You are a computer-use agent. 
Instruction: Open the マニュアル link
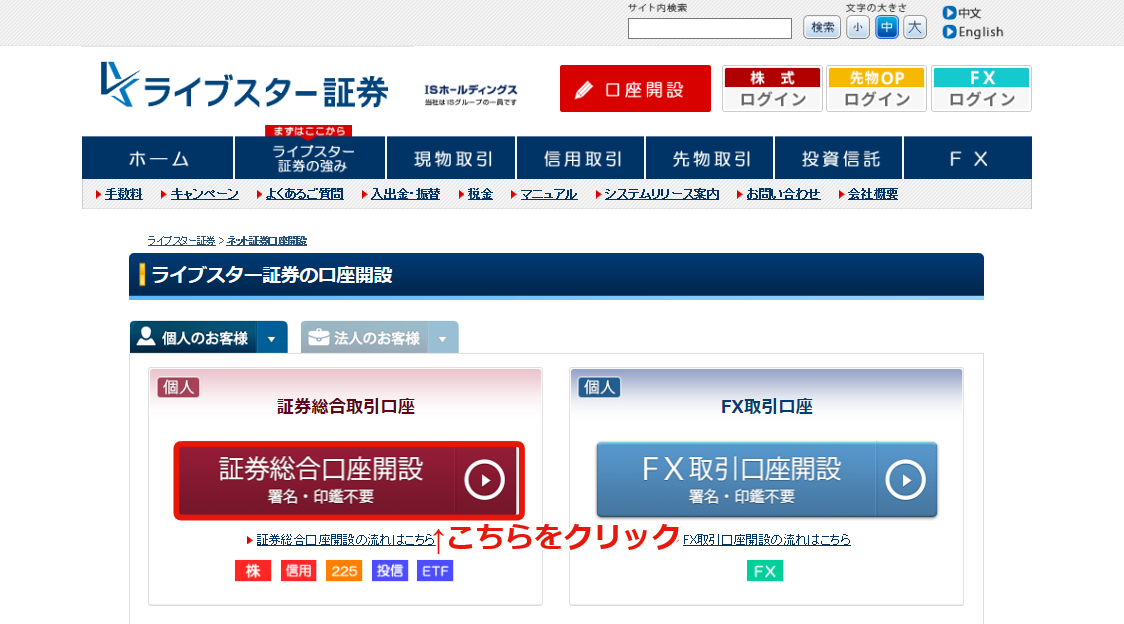click(548, 194)
